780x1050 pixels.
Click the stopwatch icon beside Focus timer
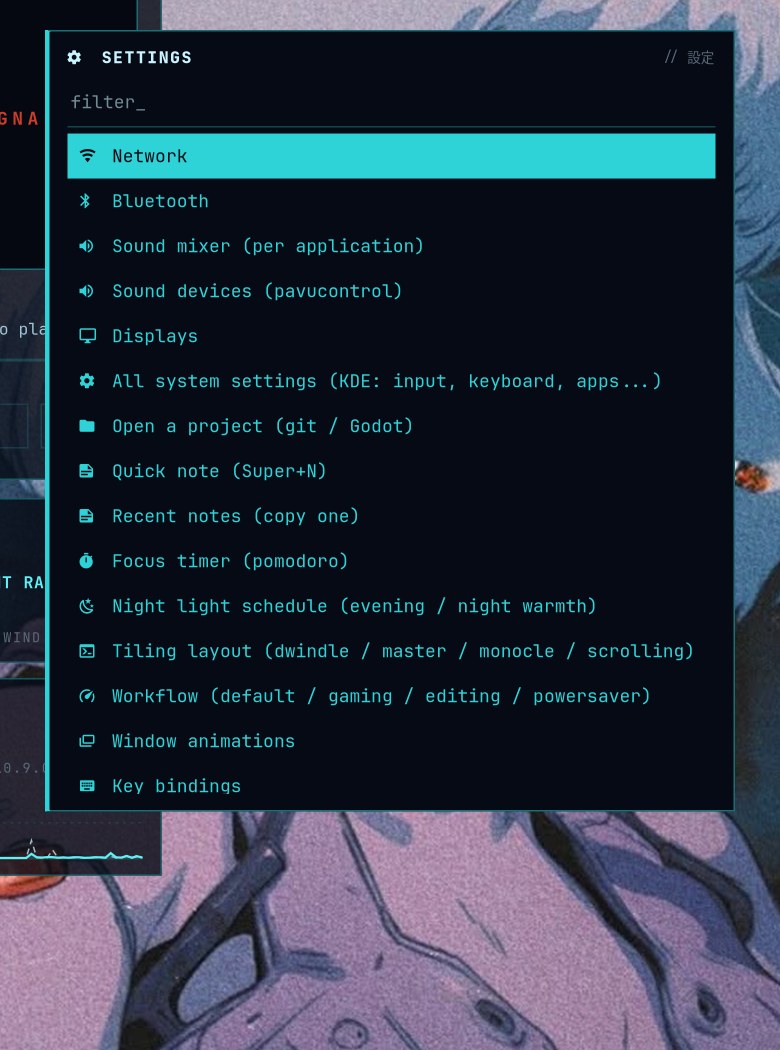[86, 560]
